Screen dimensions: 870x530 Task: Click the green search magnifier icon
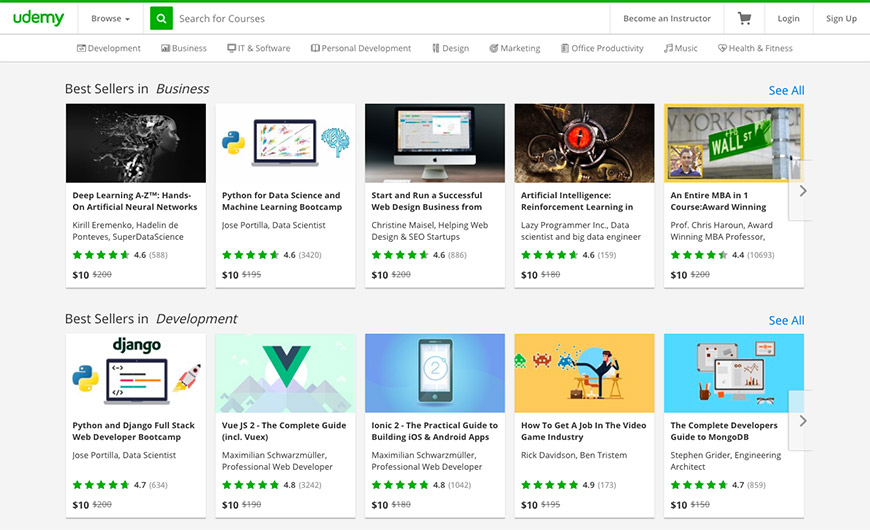tap(161, 18)
